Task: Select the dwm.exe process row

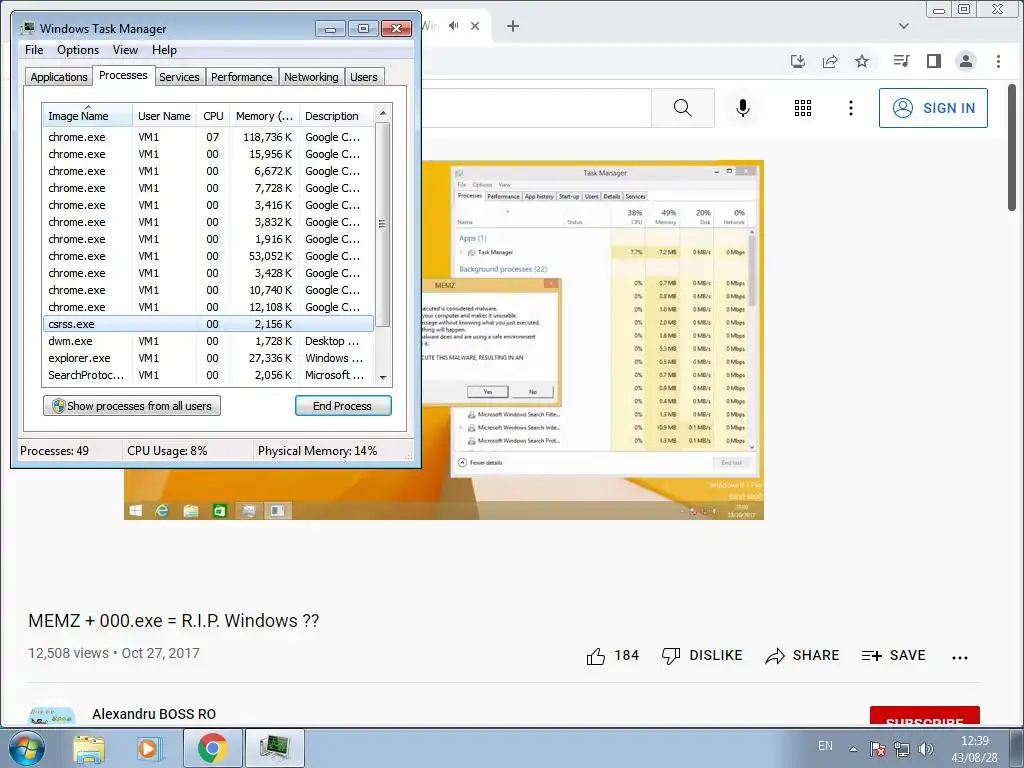Action: 208,341
